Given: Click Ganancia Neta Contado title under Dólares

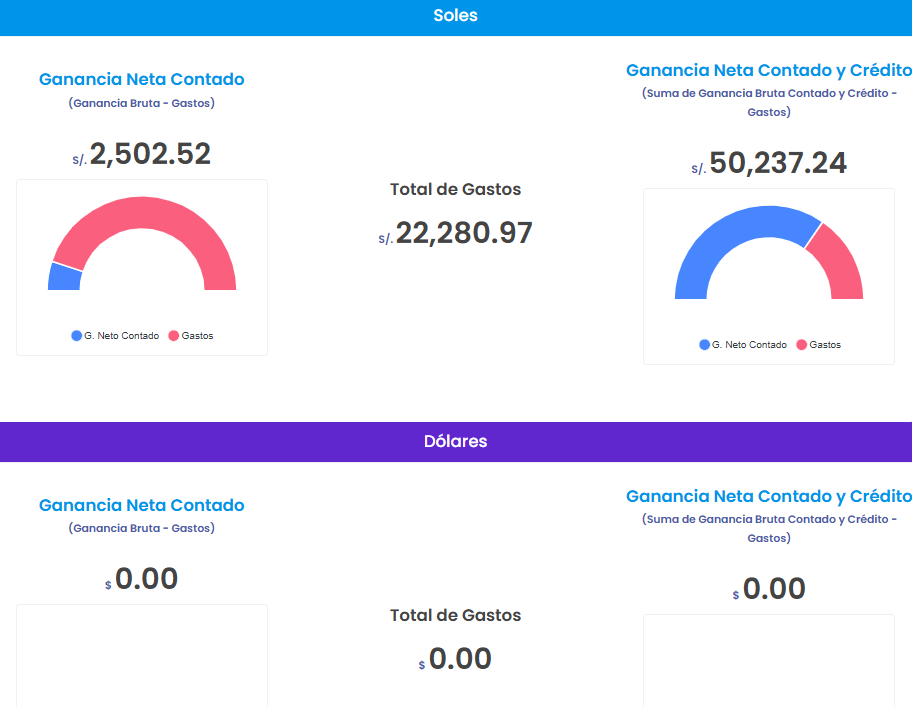Looking at the screenshot, I should (141, 505).
